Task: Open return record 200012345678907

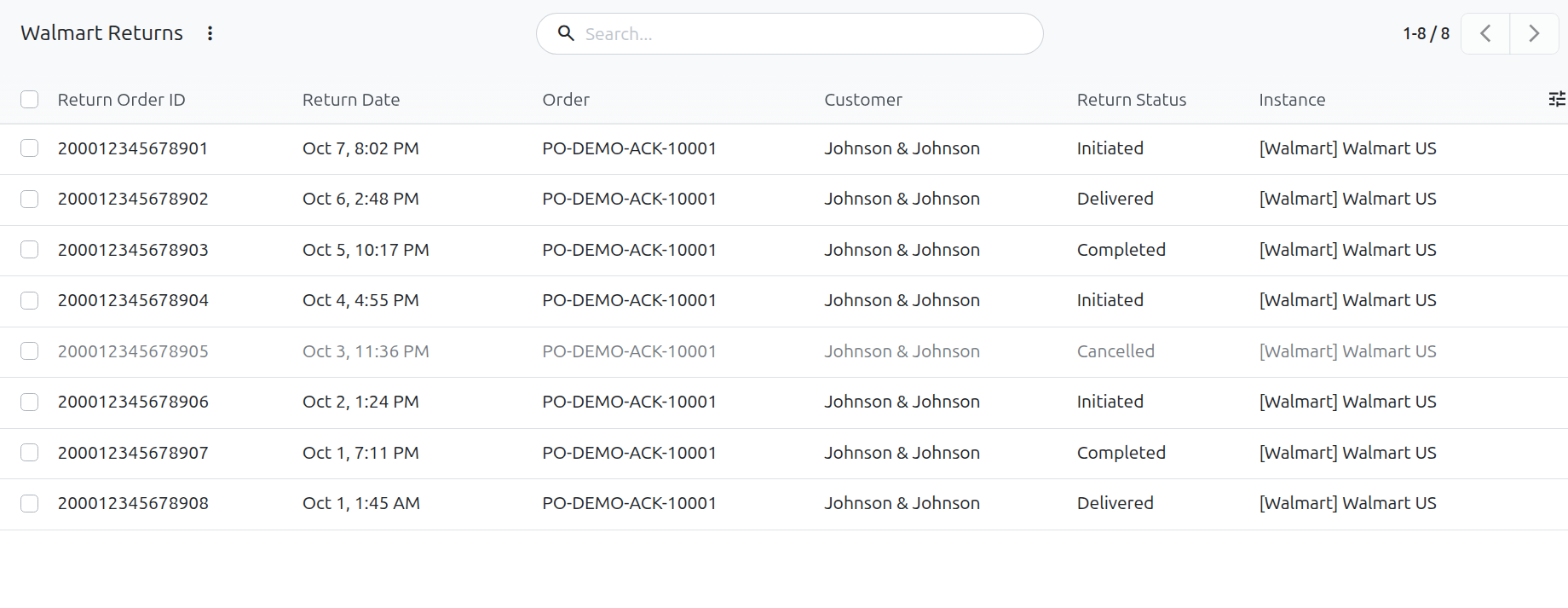Action: click(x=133, y=453)
